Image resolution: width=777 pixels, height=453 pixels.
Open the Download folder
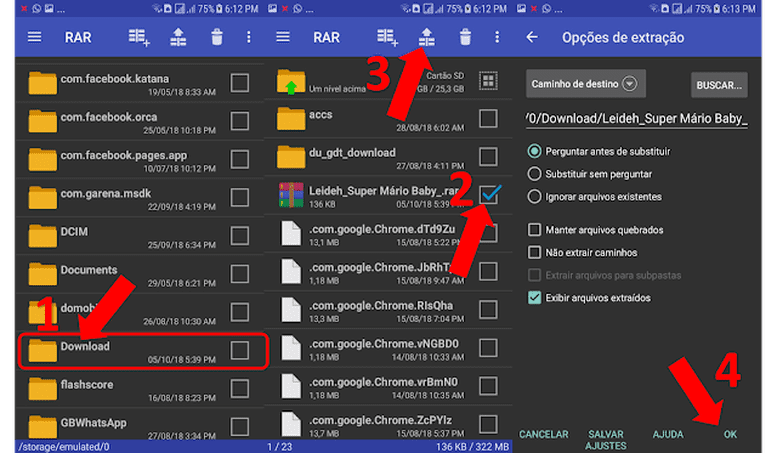[85, 347]
